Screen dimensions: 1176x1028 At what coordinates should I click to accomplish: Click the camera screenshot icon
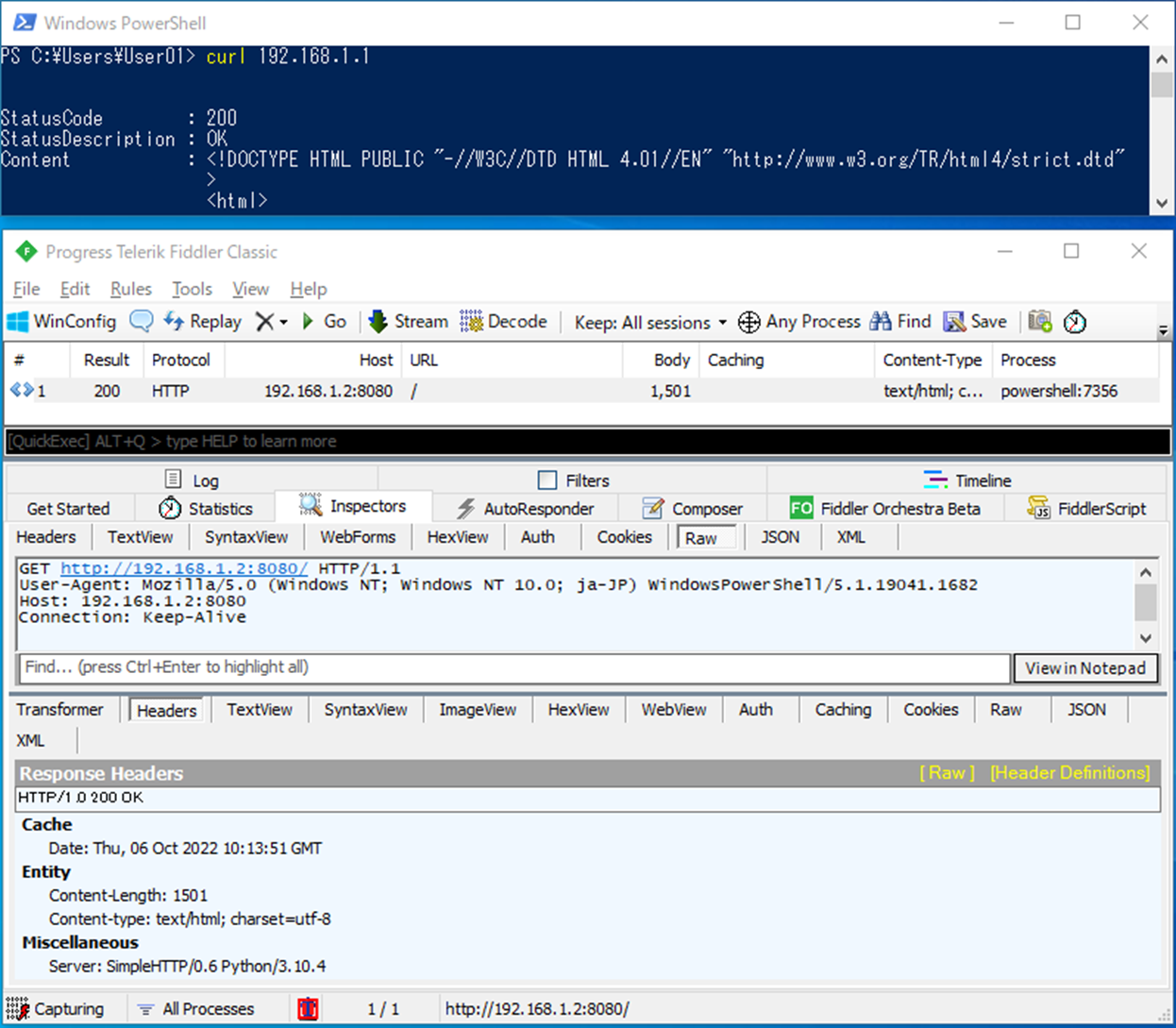[x=1040, y=322]
